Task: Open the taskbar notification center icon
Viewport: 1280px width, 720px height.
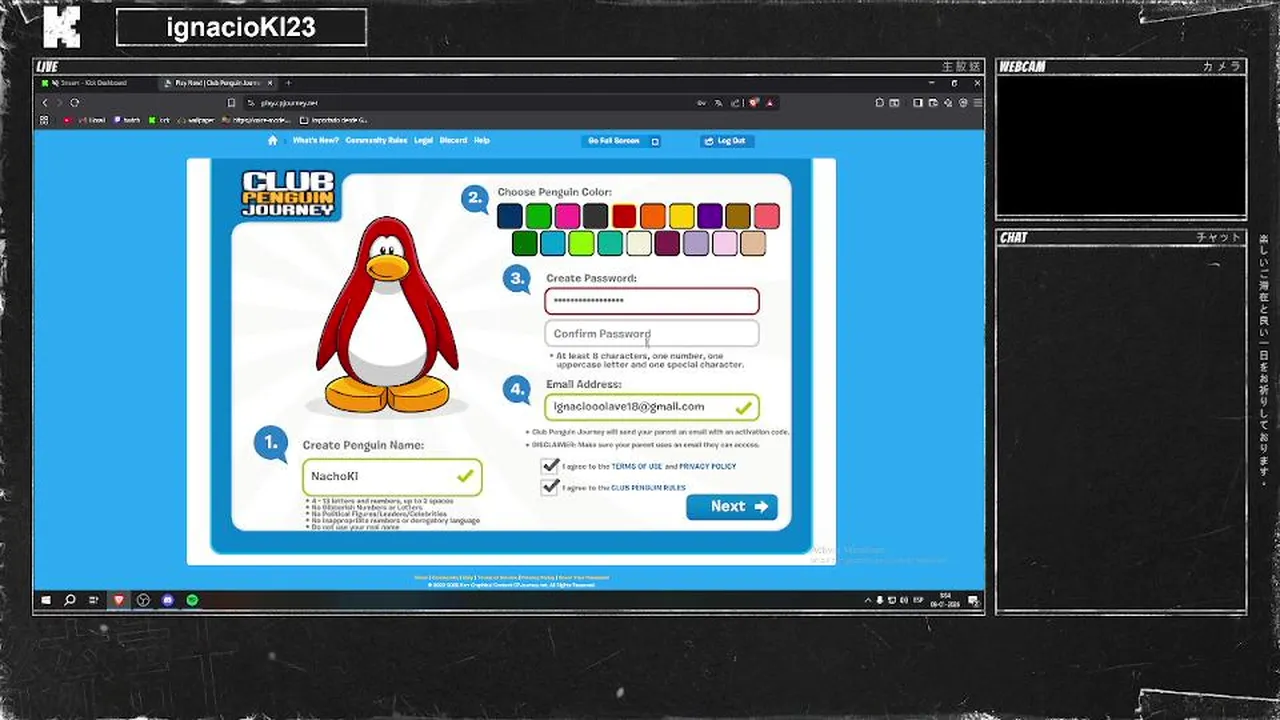Action: [972, 600]
